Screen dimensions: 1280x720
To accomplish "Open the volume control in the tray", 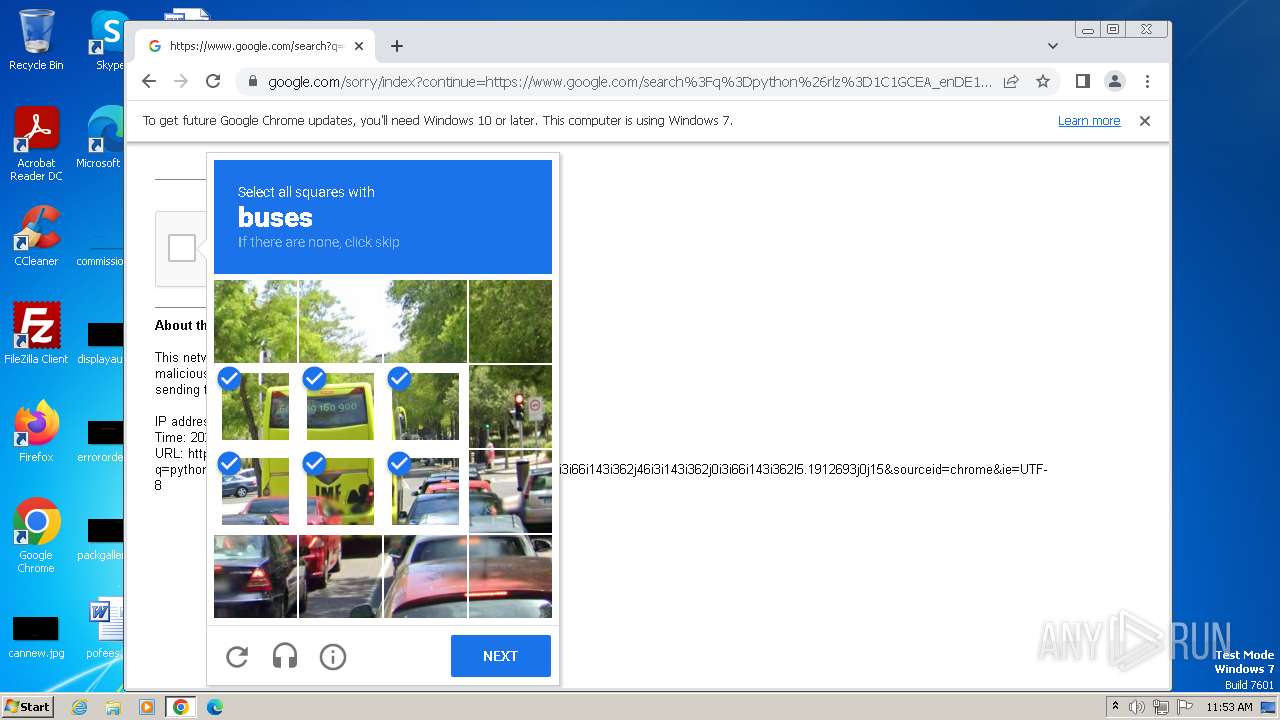I will coord(1137,707).
